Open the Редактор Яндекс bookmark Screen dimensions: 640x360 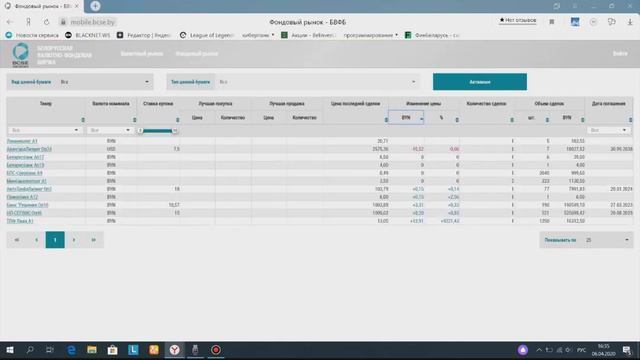click(144, 35)
